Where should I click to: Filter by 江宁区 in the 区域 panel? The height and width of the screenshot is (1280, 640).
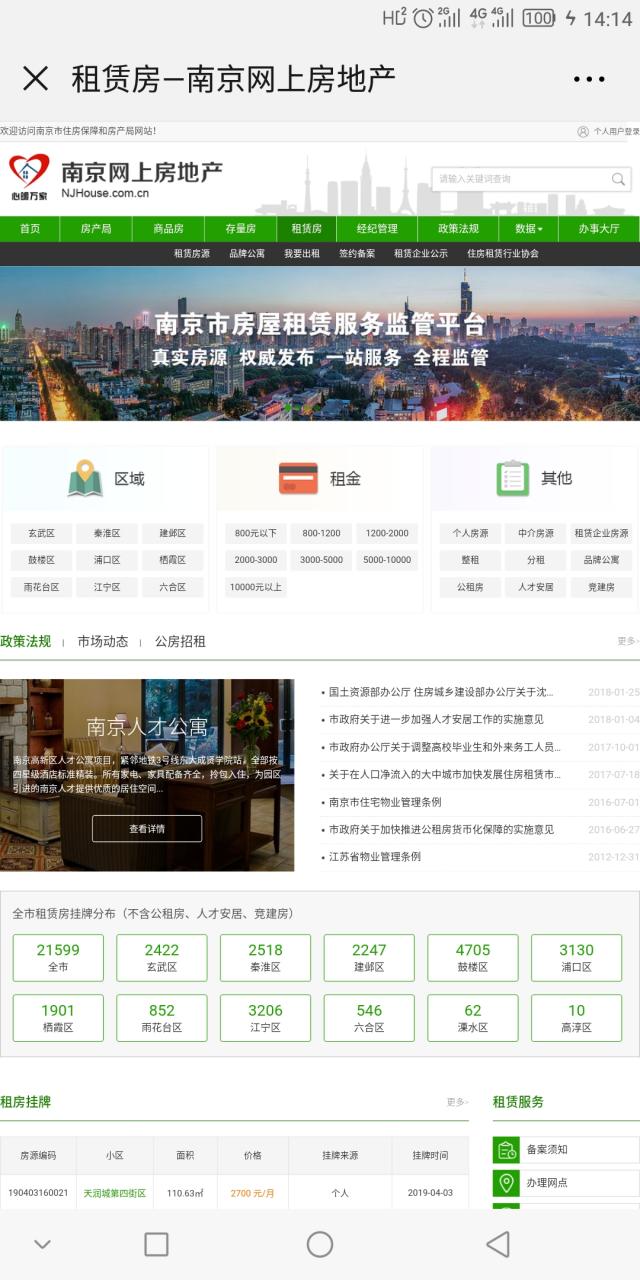[107, 587]
